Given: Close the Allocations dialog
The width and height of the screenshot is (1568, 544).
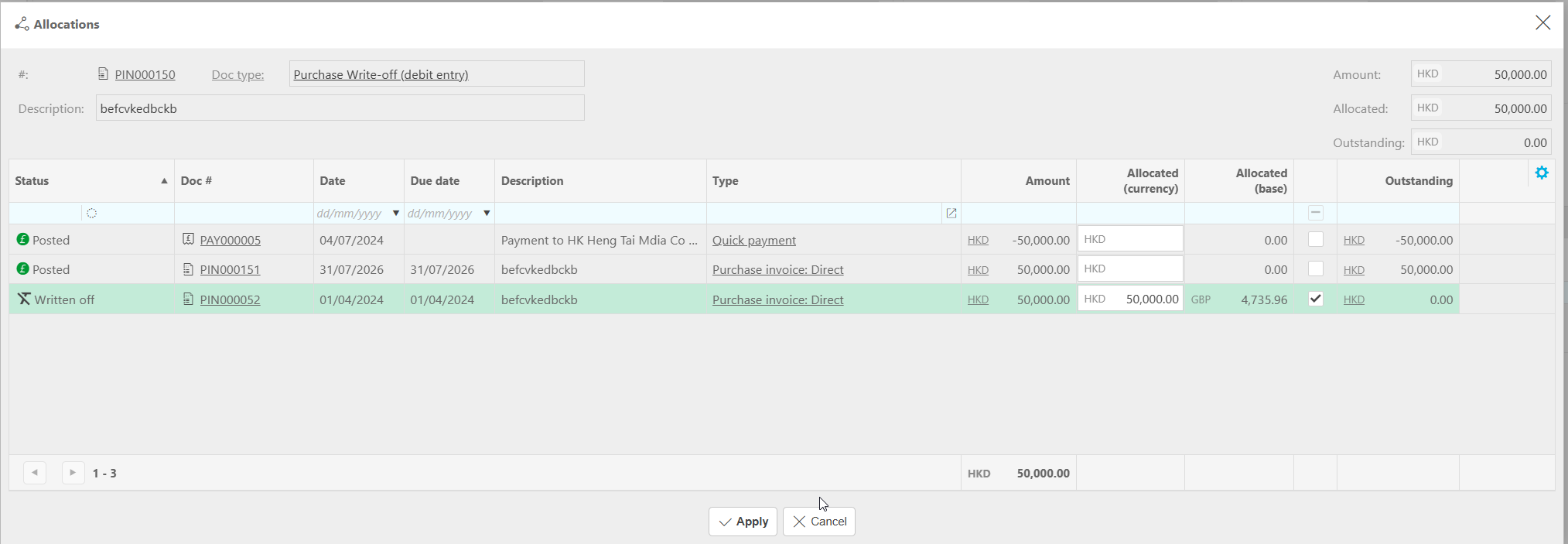Looking at the screenshot, I should point(1542,22).
